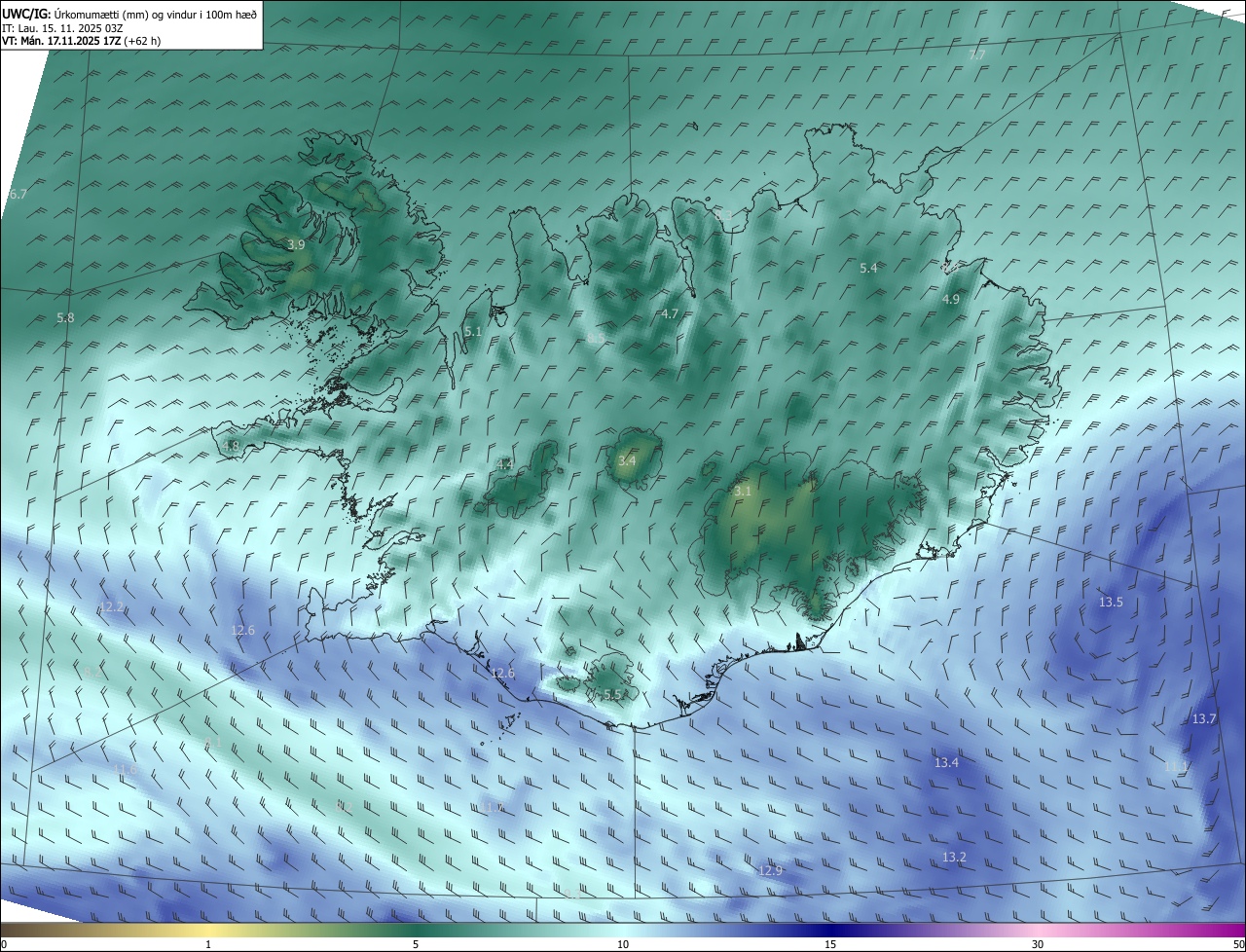The width and height of the screenshot is (1246, 952).
Task: Click the 5.8 value west of the Westfjords
Action: click(x=65, y=318)
